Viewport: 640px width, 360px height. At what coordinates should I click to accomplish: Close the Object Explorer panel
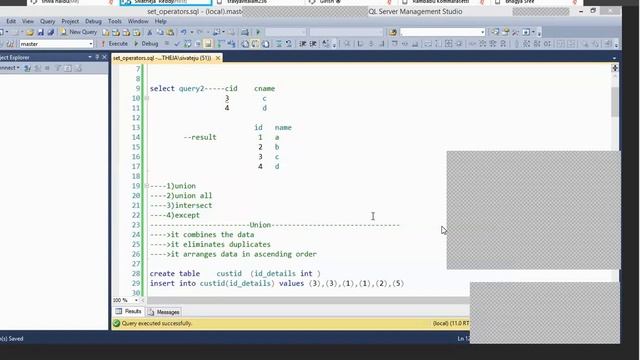104,57
